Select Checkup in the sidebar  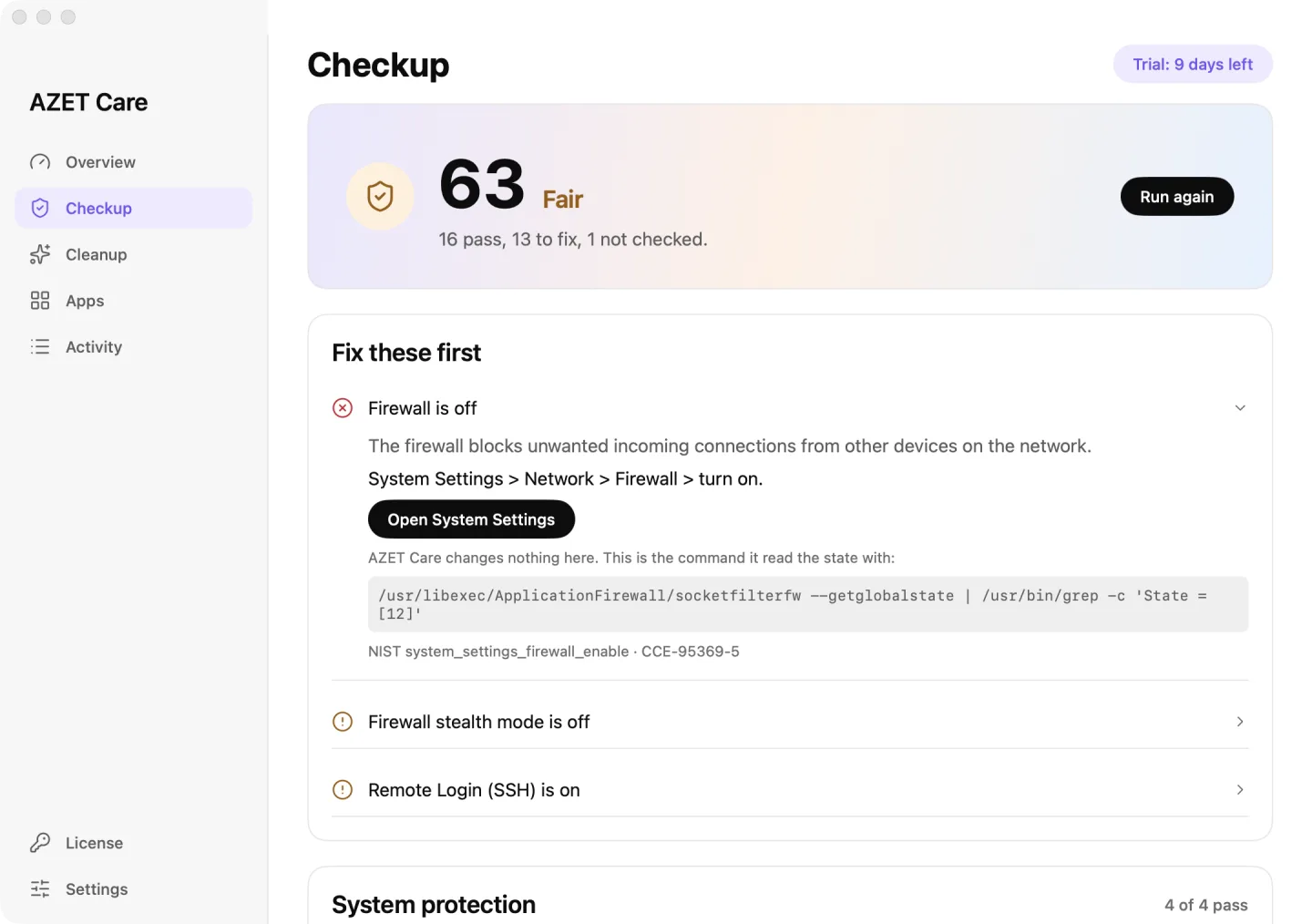[133, 209]
